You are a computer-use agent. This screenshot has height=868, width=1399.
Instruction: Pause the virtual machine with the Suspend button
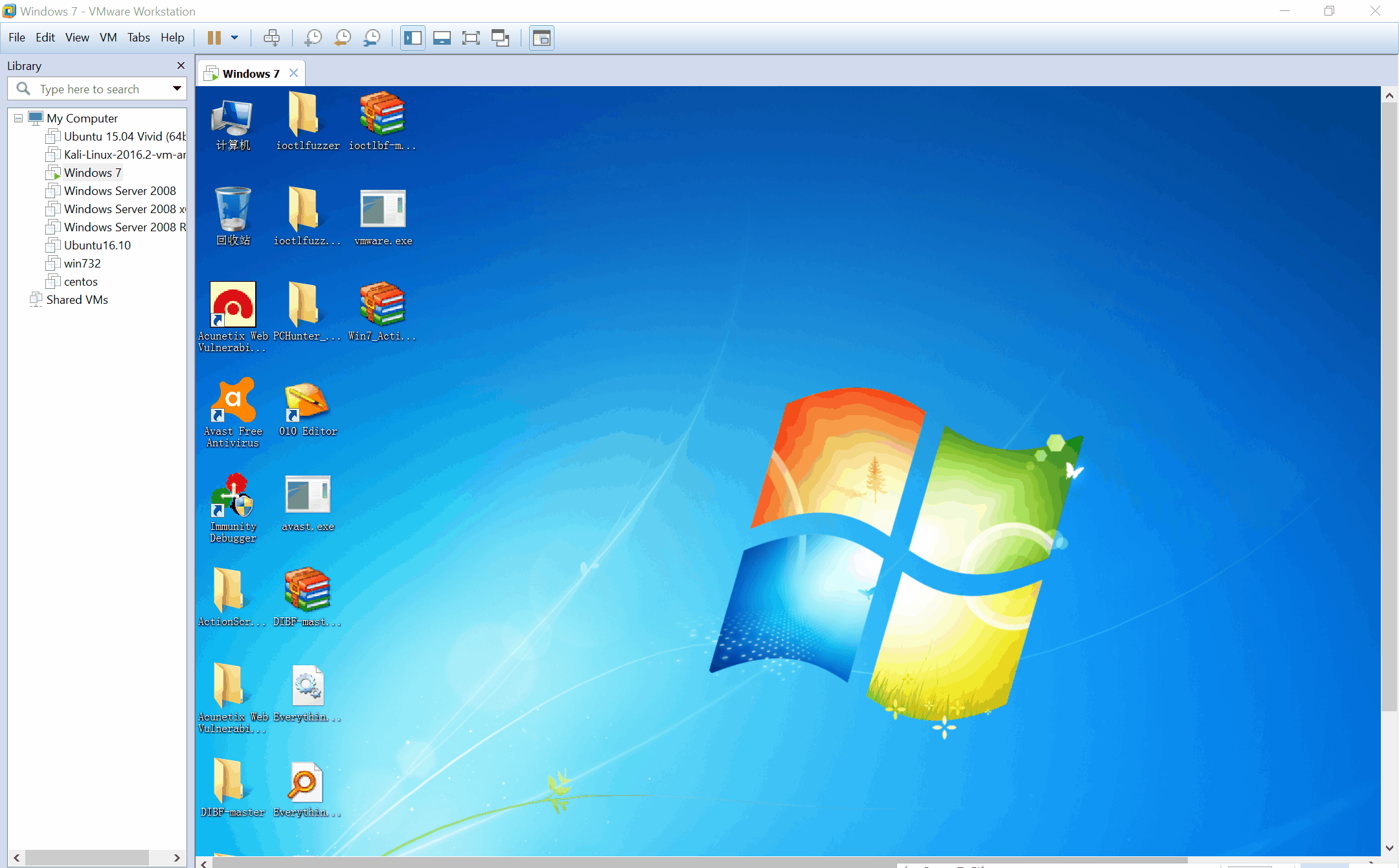[x=214, y=38]
